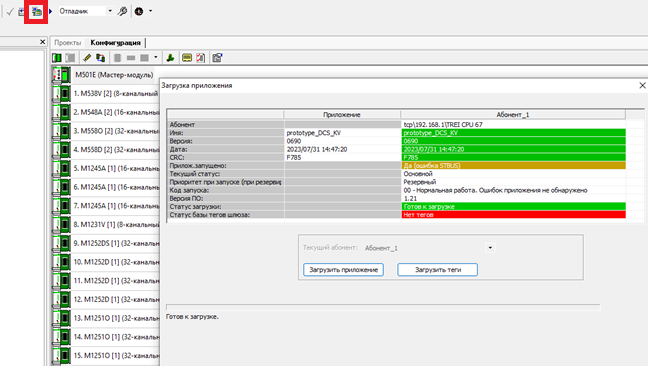This screenshot has width=648, height=366.
Task: Click the Приложение version cell 0690
Action: point(342,141)
